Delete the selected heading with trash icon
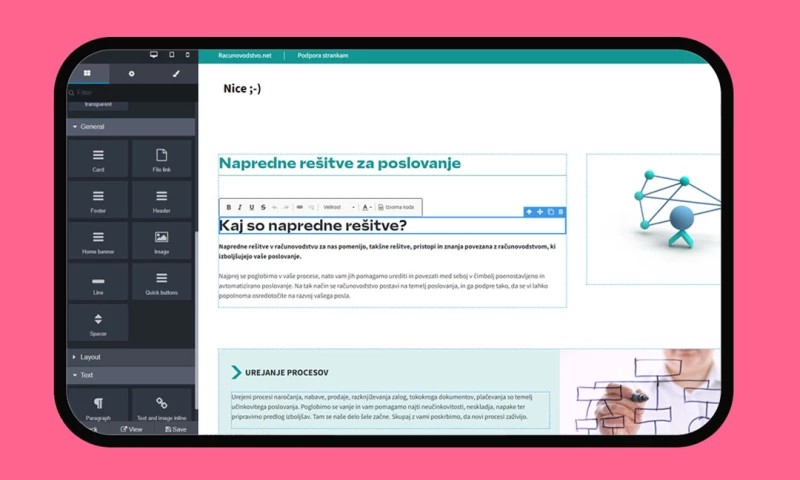The height and width of the screenshot is (480, 800). click(x=561, y=212)
